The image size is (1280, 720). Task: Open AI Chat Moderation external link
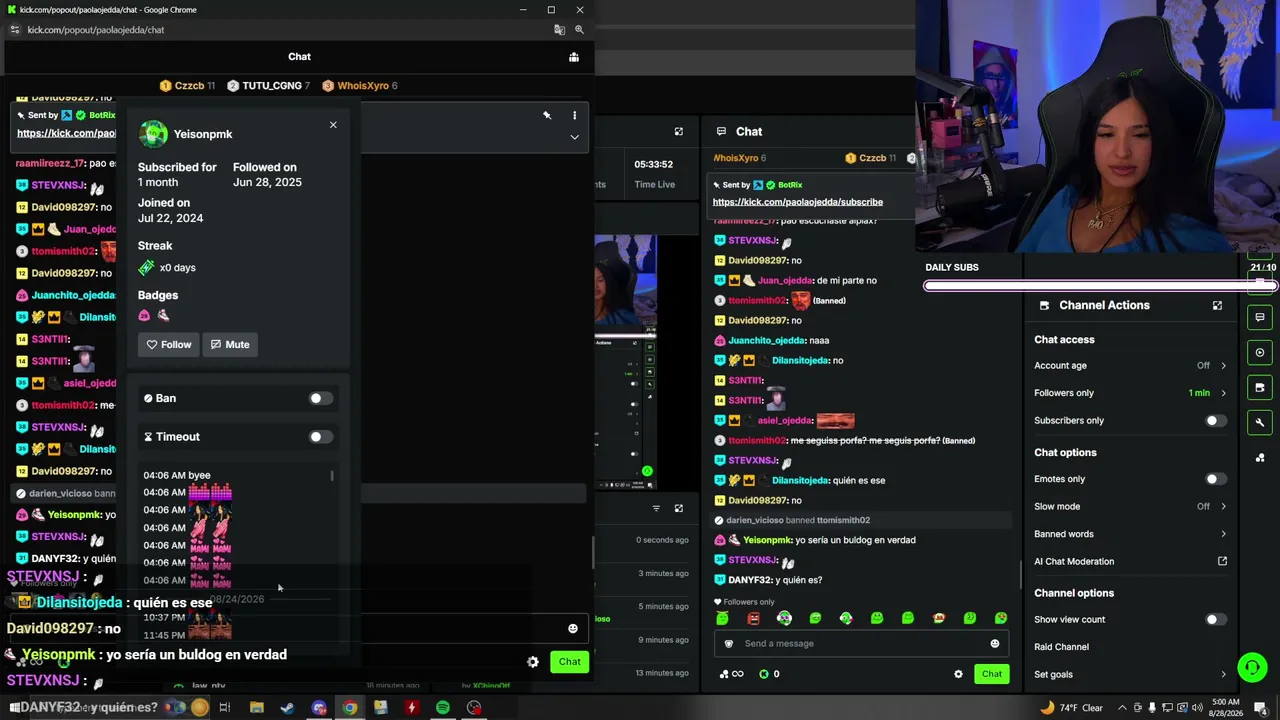pyautogui.click(x=1222, y=562)
